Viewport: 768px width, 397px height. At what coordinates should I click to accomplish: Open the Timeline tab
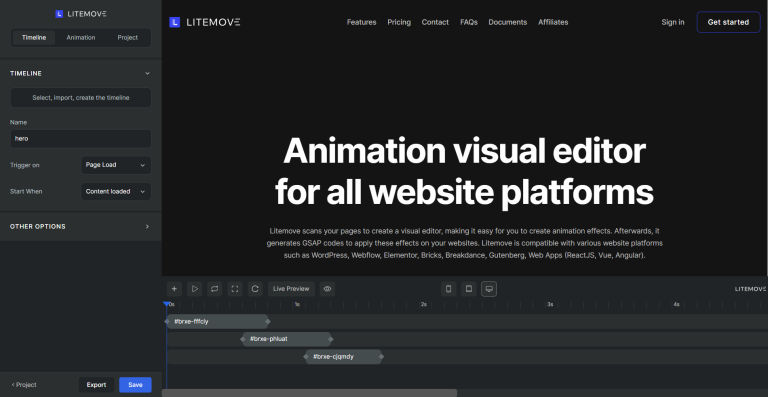click(34, 38)
